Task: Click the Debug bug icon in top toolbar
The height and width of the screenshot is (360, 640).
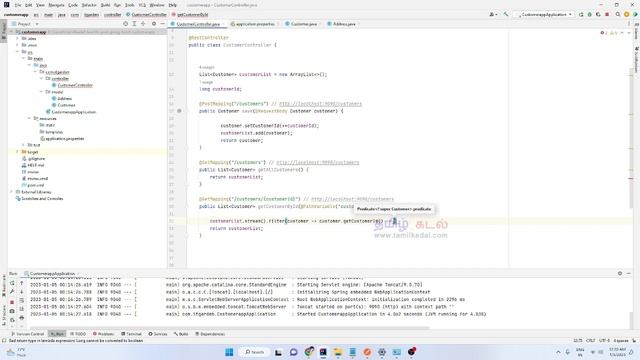Action: (x=589, y=14)
